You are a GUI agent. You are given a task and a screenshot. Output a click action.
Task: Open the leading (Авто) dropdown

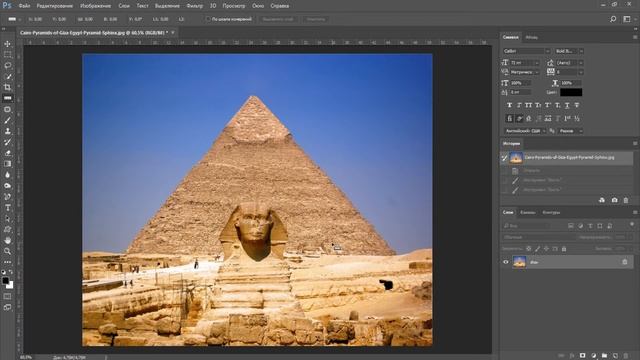(569, 62)
